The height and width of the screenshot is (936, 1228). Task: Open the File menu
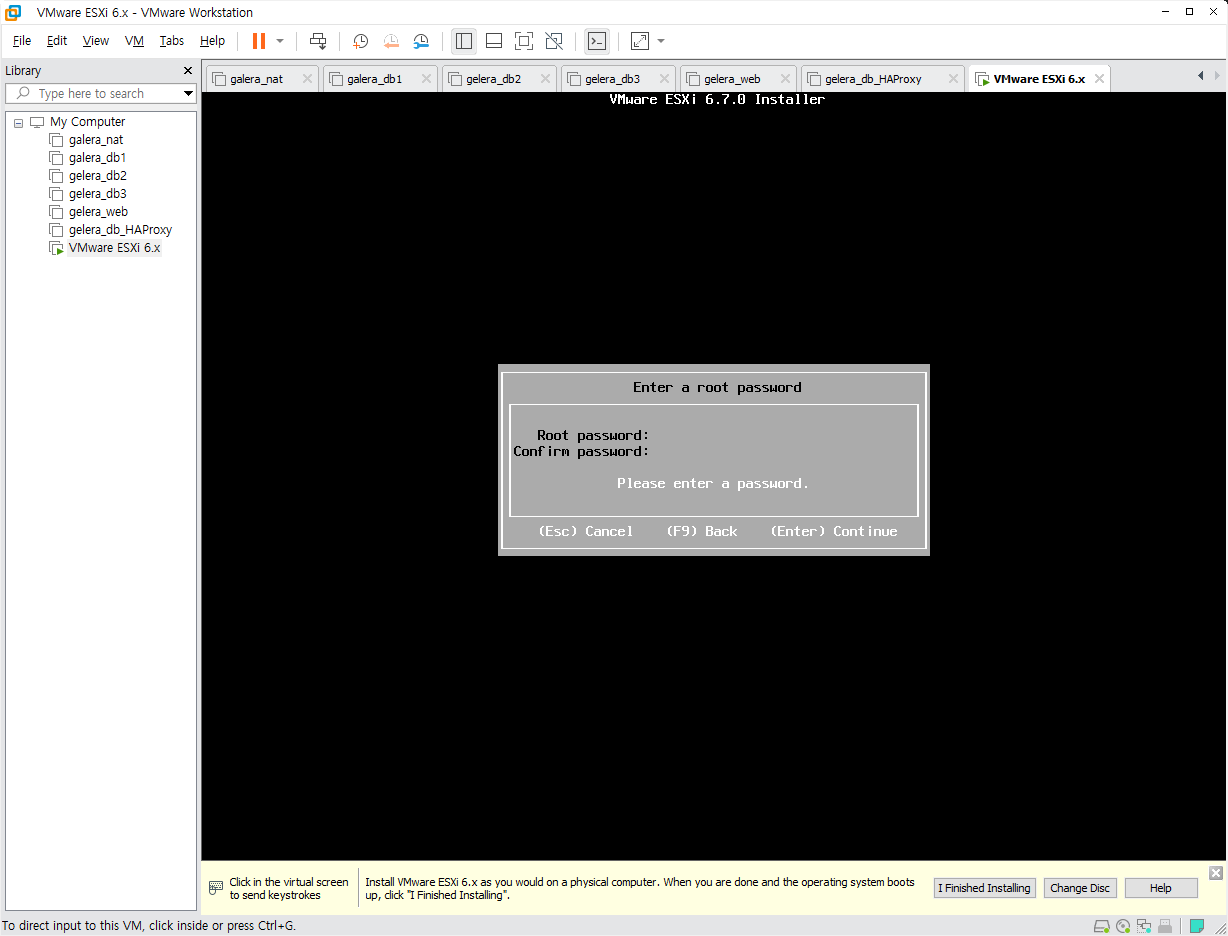pos(22,41)
